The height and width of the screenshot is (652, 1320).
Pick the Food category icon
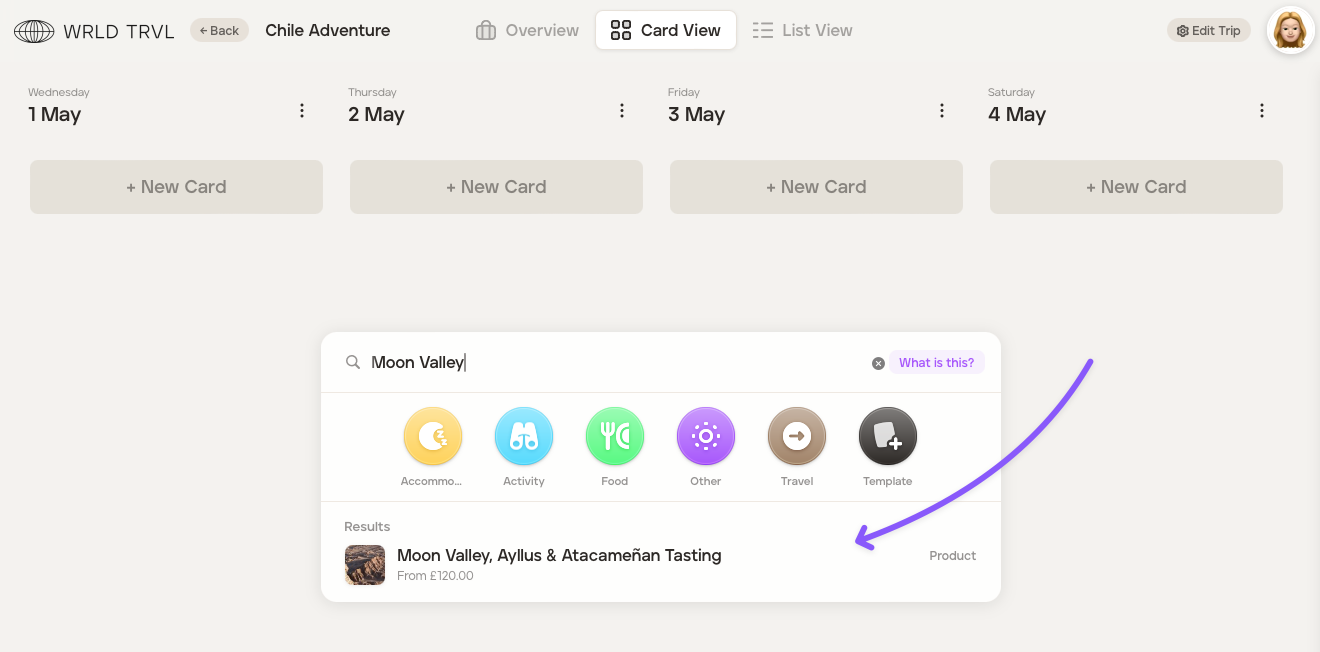[614, 437]
